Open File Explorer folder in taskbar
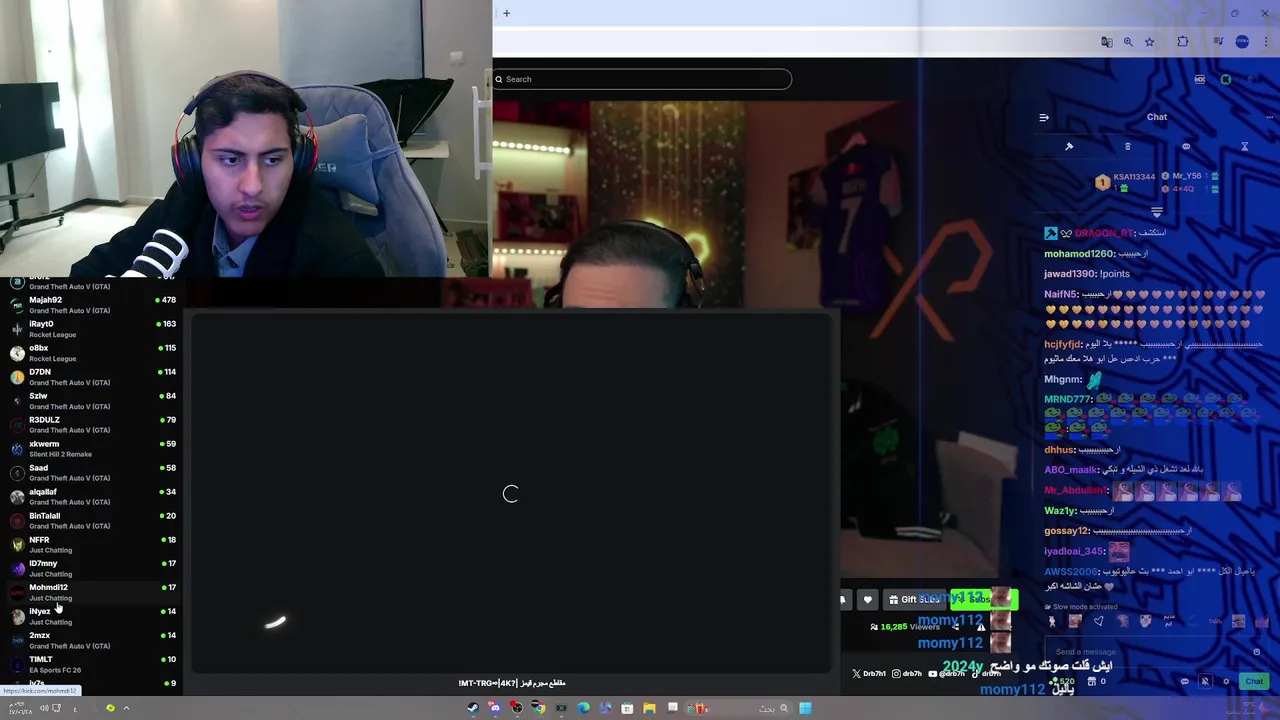Screen dimensions: 1280x720 point(649,708)
